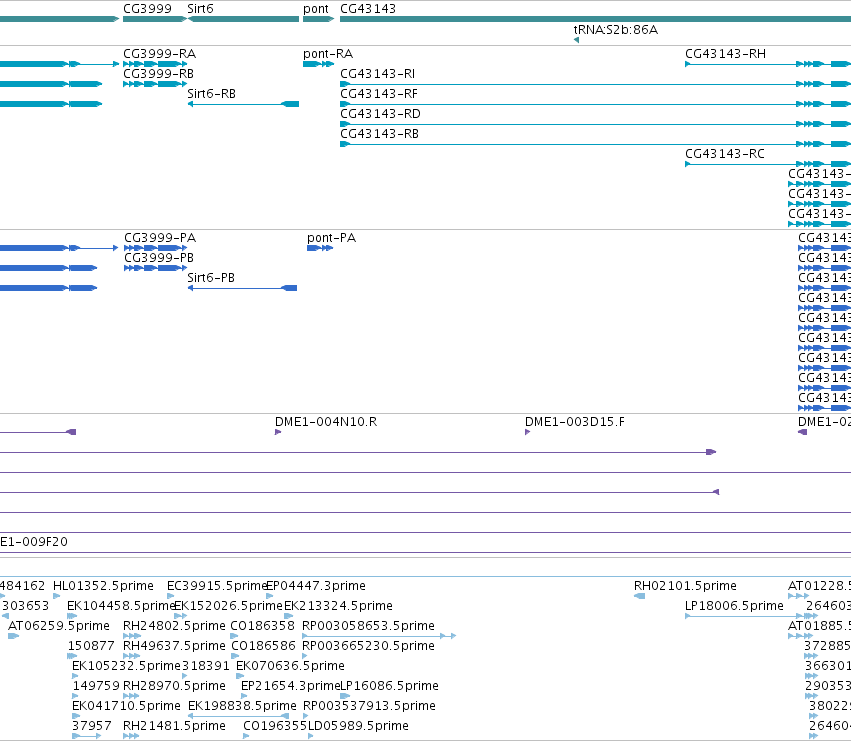Viewport: 851px width, 741px height.
Task: Click the EP04447.3prime EST label
Action: [316, 586]
